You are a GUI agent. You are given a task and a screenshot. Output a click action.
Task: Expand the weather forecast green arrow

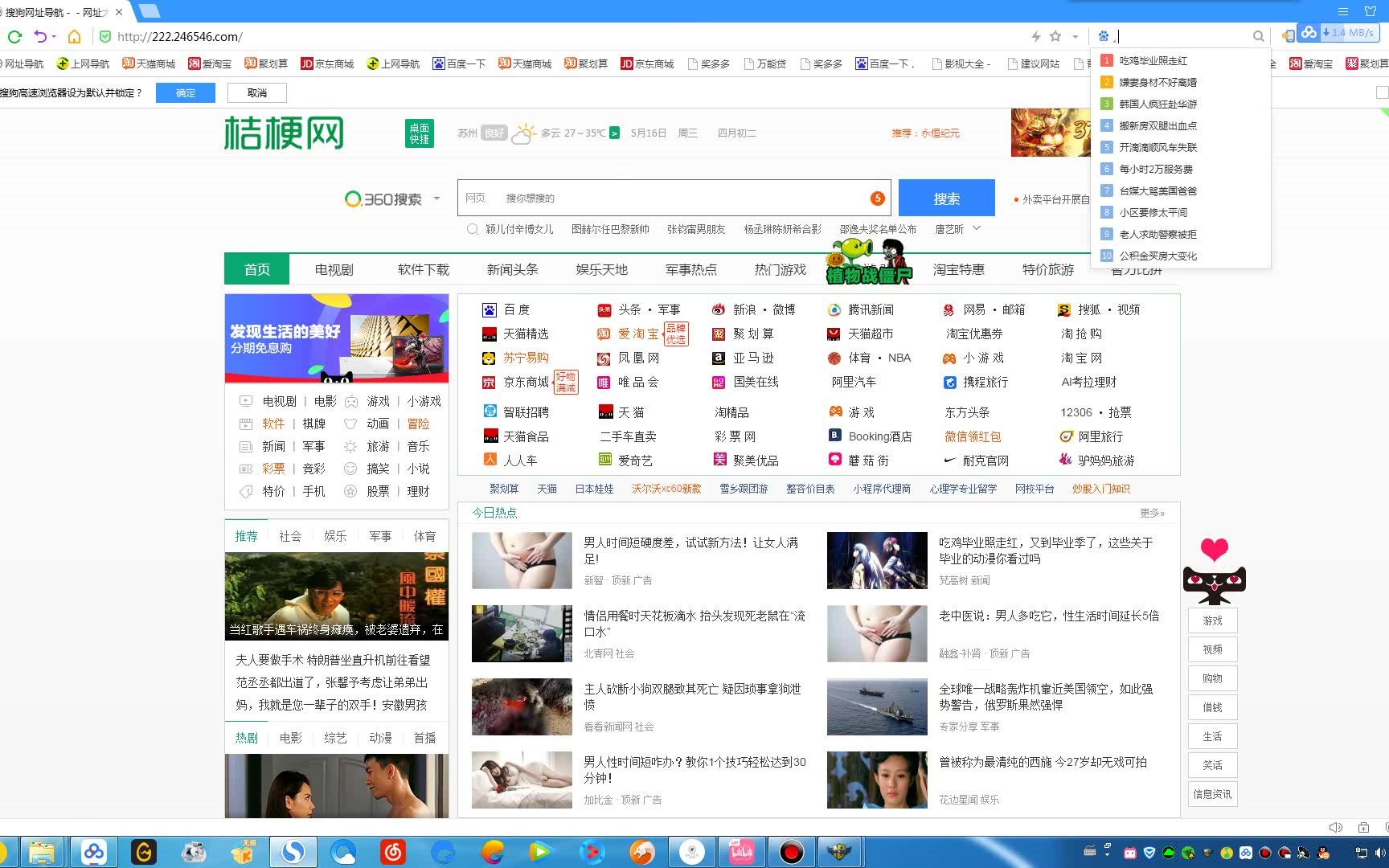614,133
